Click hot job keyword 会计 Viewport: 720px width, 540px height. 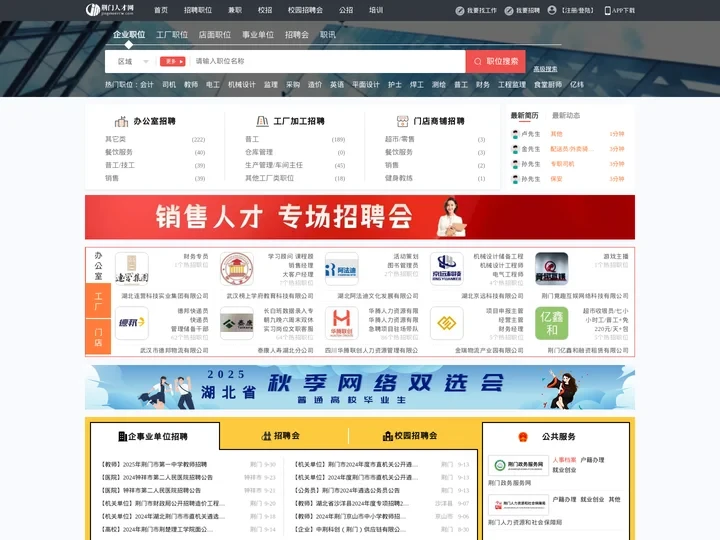(x=147, y=84)
